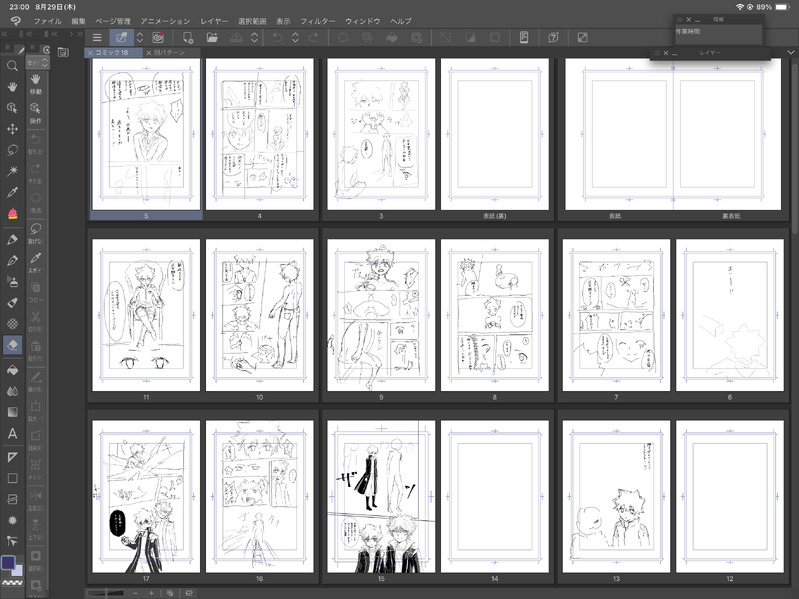
Task: Click the スポイ quick access button
Action: pyautogui.click(x=36, y=262)
